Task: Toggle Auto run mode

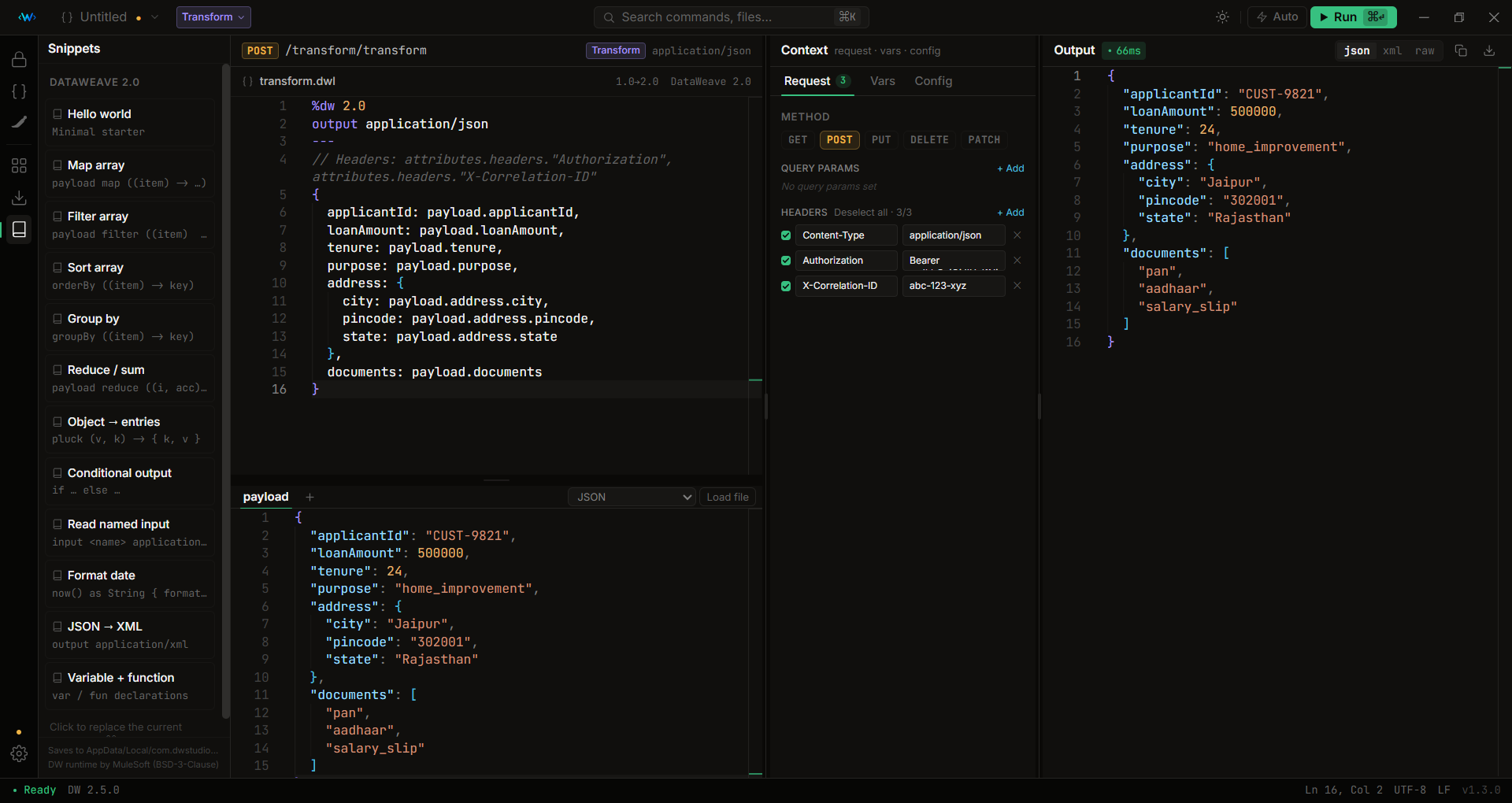Action: pos(1277,17)
